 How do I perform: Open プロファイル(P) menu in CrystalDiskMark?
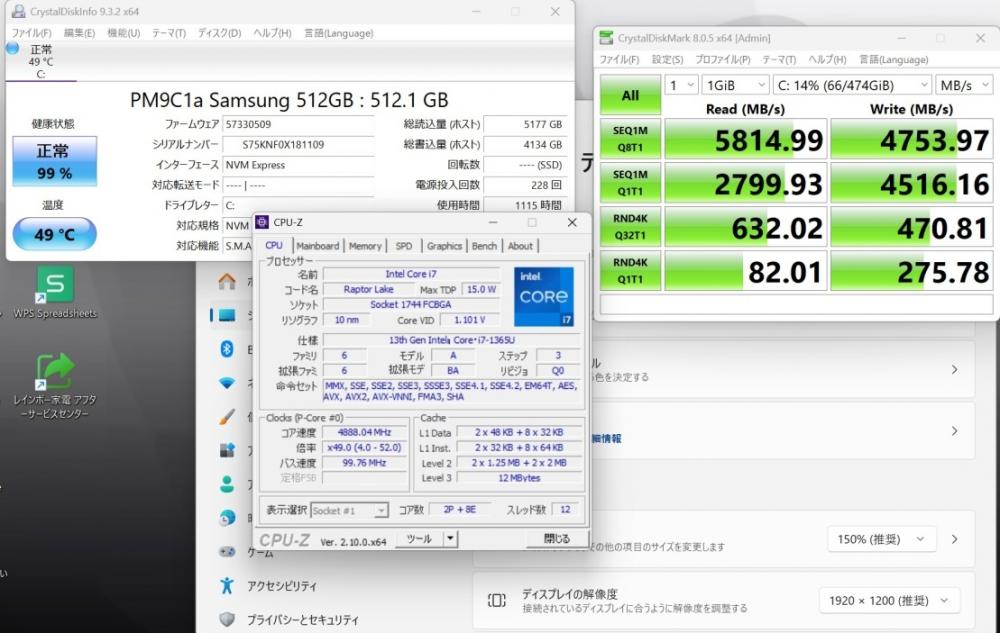723,59
